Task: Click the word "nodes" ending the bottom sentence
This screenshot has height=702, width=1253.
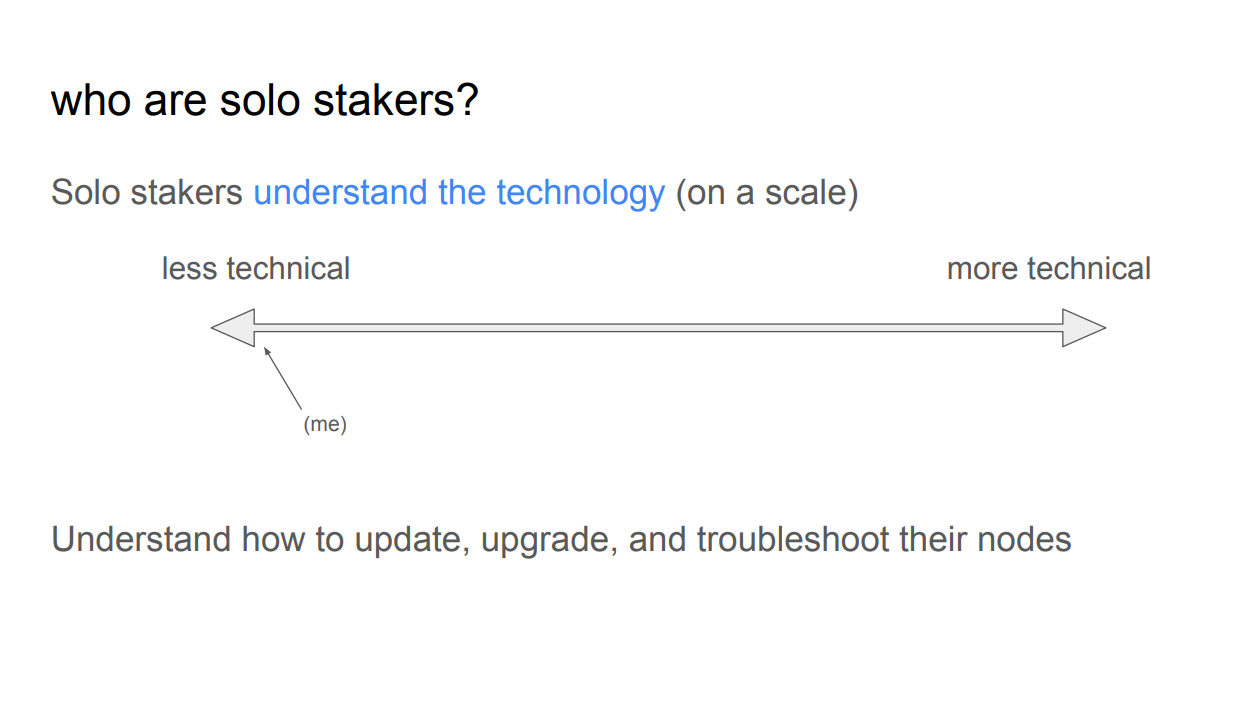Action: tap(1026, 540)
